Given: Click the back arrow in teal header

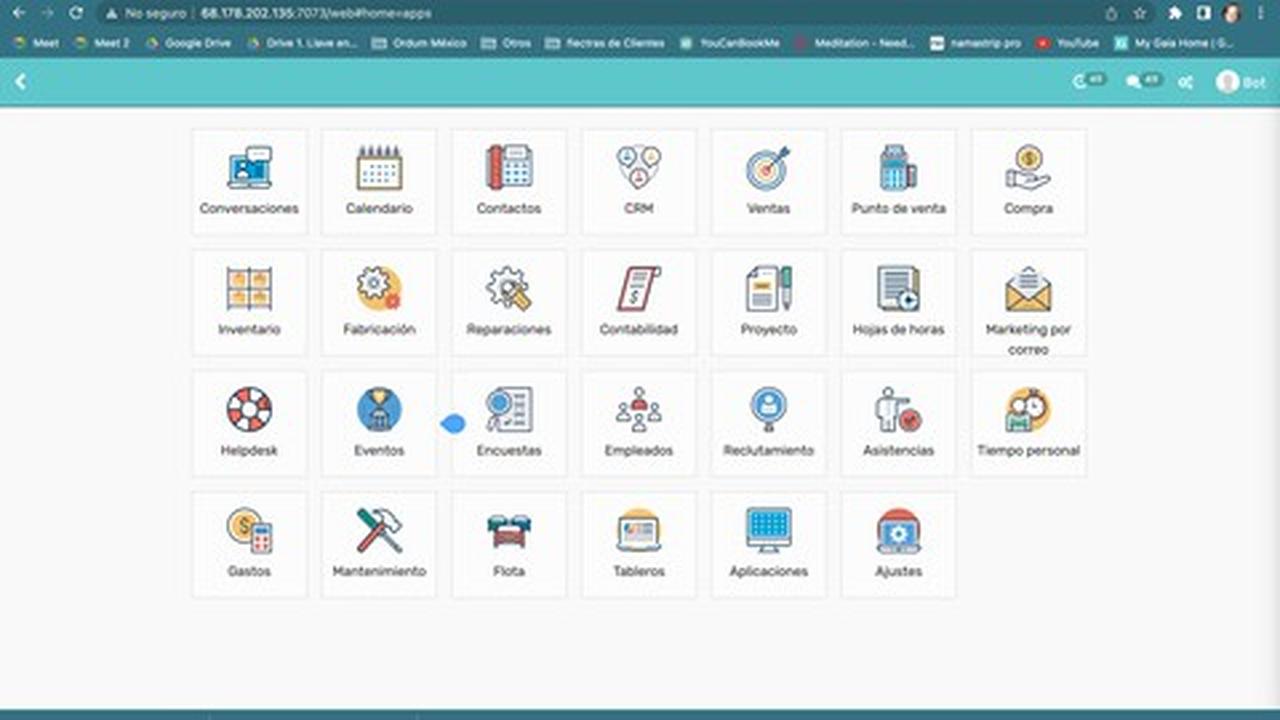Looking at the screenshot, I should click(x=20, y=82).
